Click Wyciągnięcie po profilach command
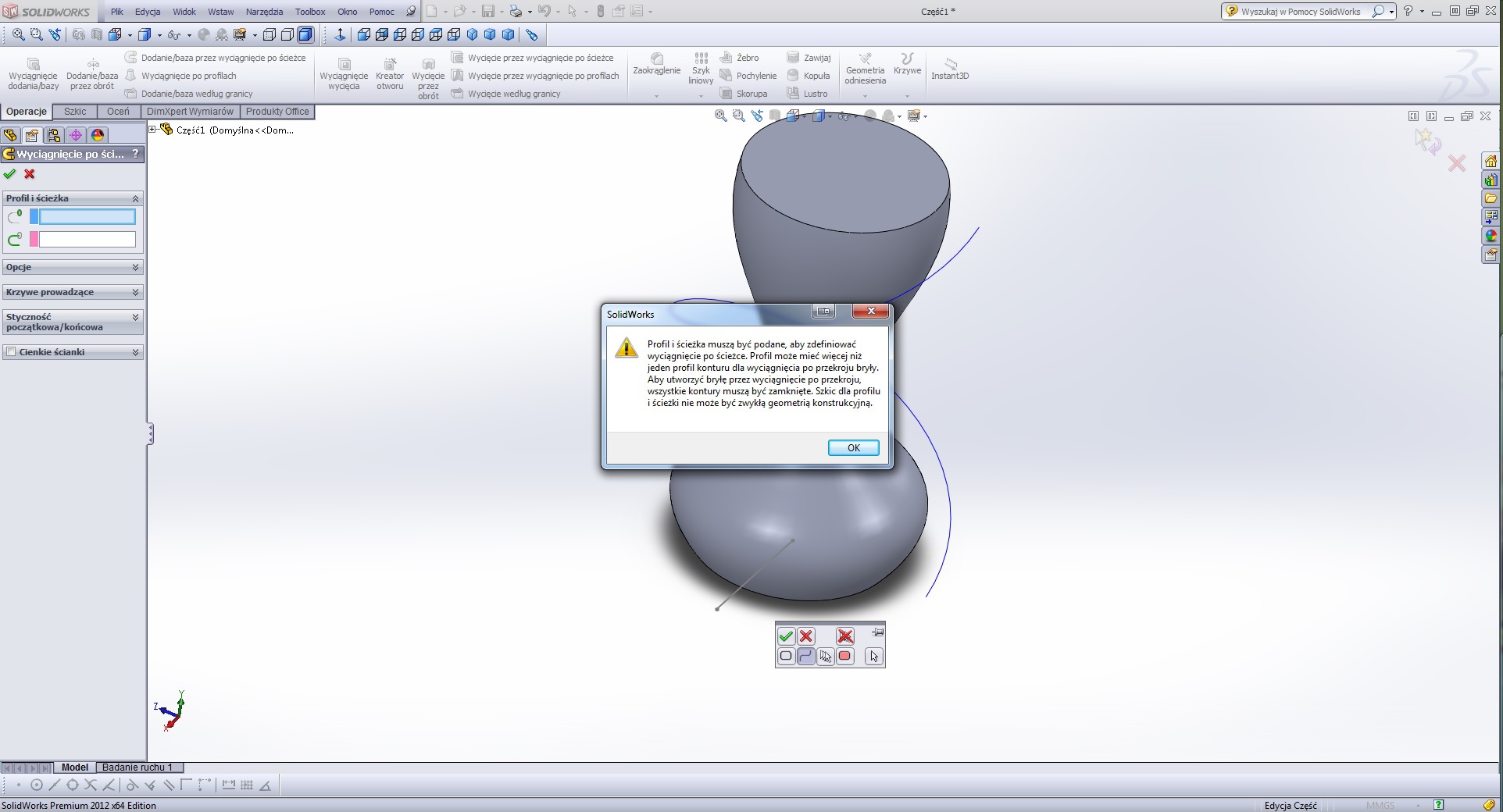 (180, 76)
